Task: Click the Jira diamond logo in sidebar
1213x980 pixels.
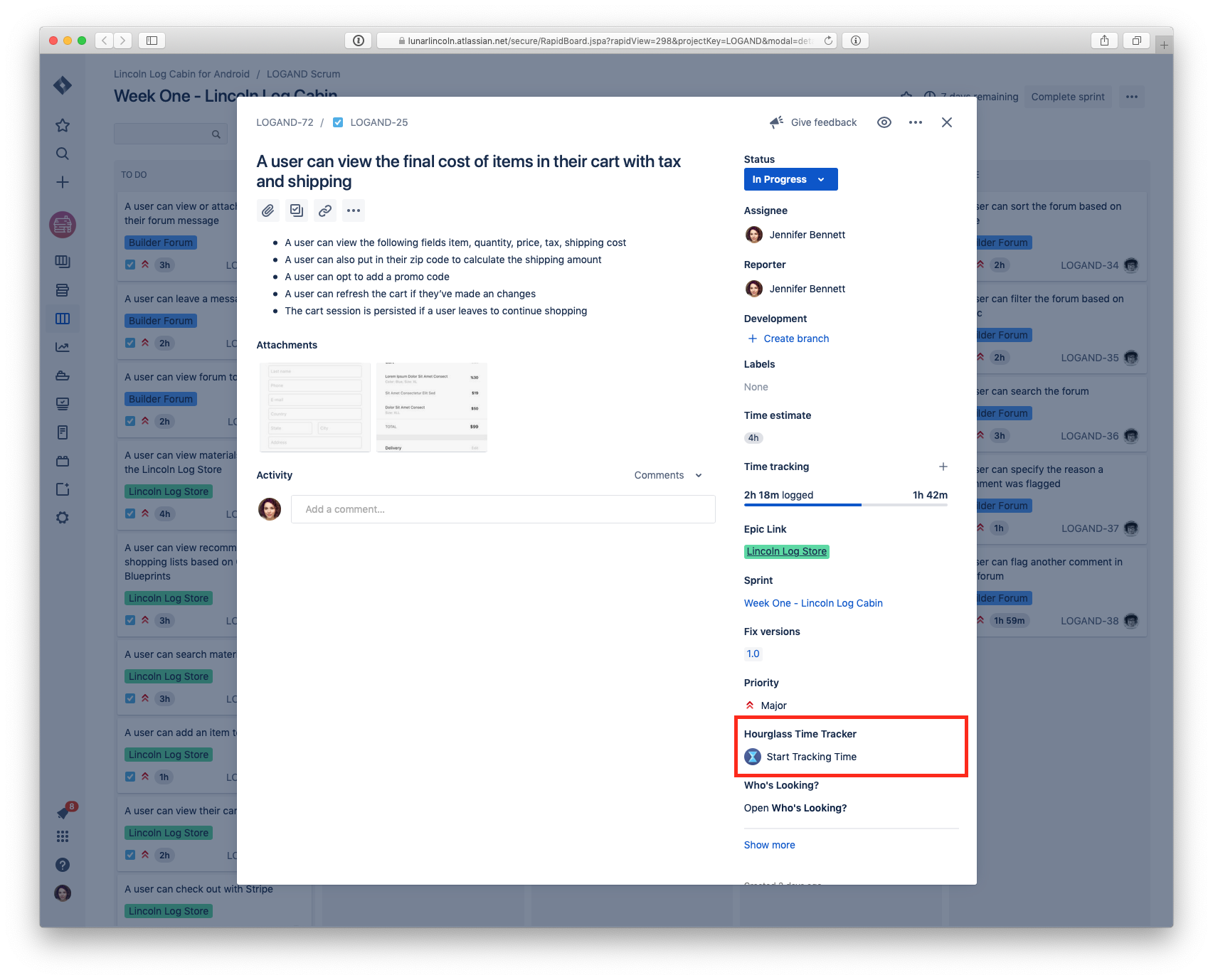Action: coord(63,85)
